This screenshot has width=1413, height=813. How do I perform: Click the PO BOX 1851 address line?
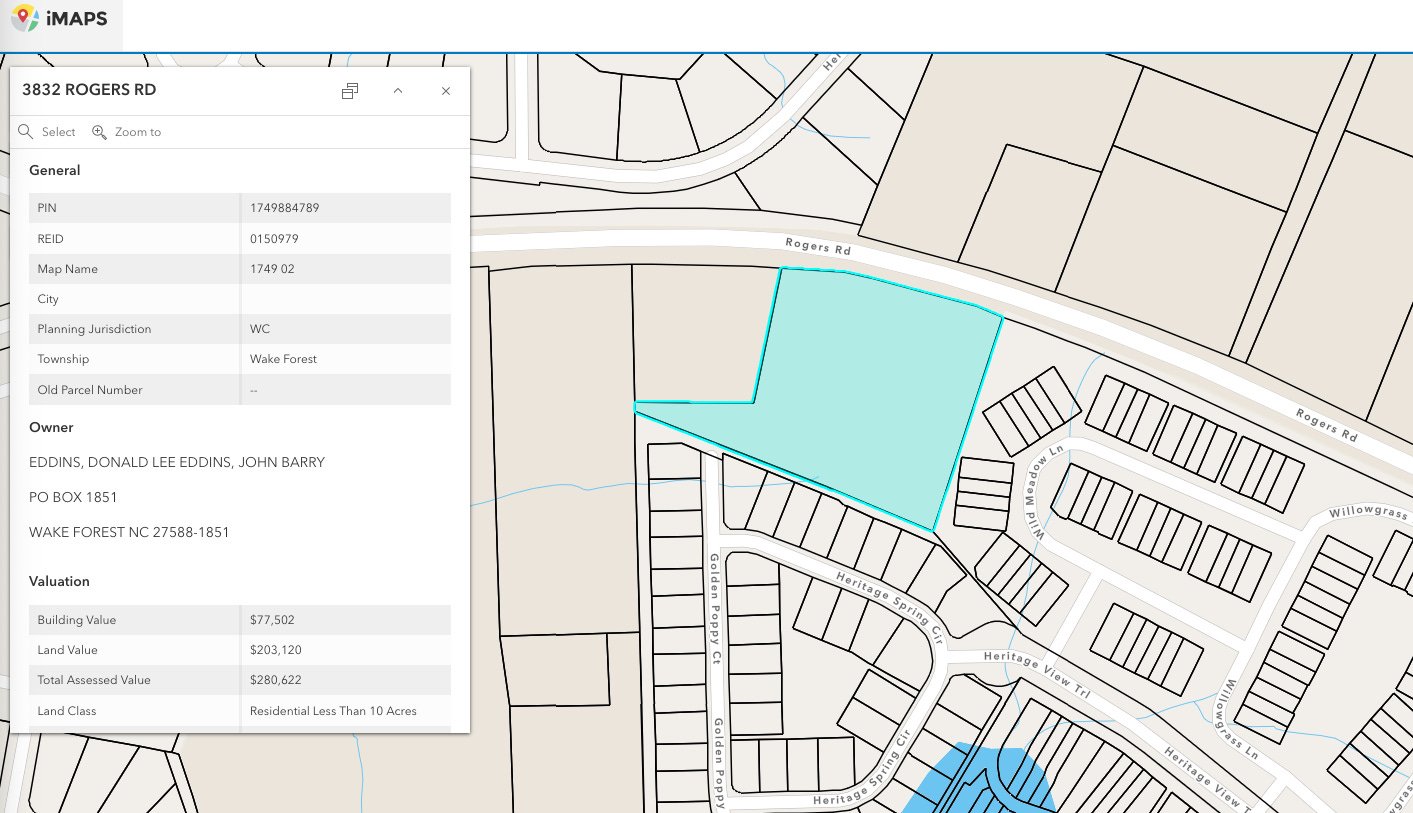(x=73, y=497)
